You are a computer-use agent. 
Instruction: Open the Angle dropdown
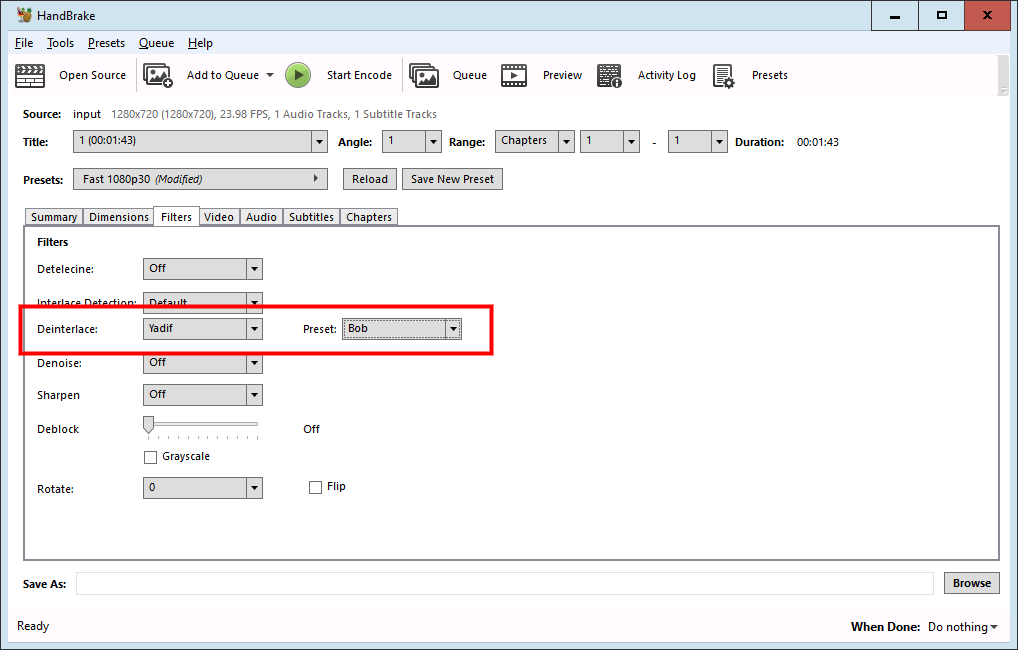click(x=412, y=142)
